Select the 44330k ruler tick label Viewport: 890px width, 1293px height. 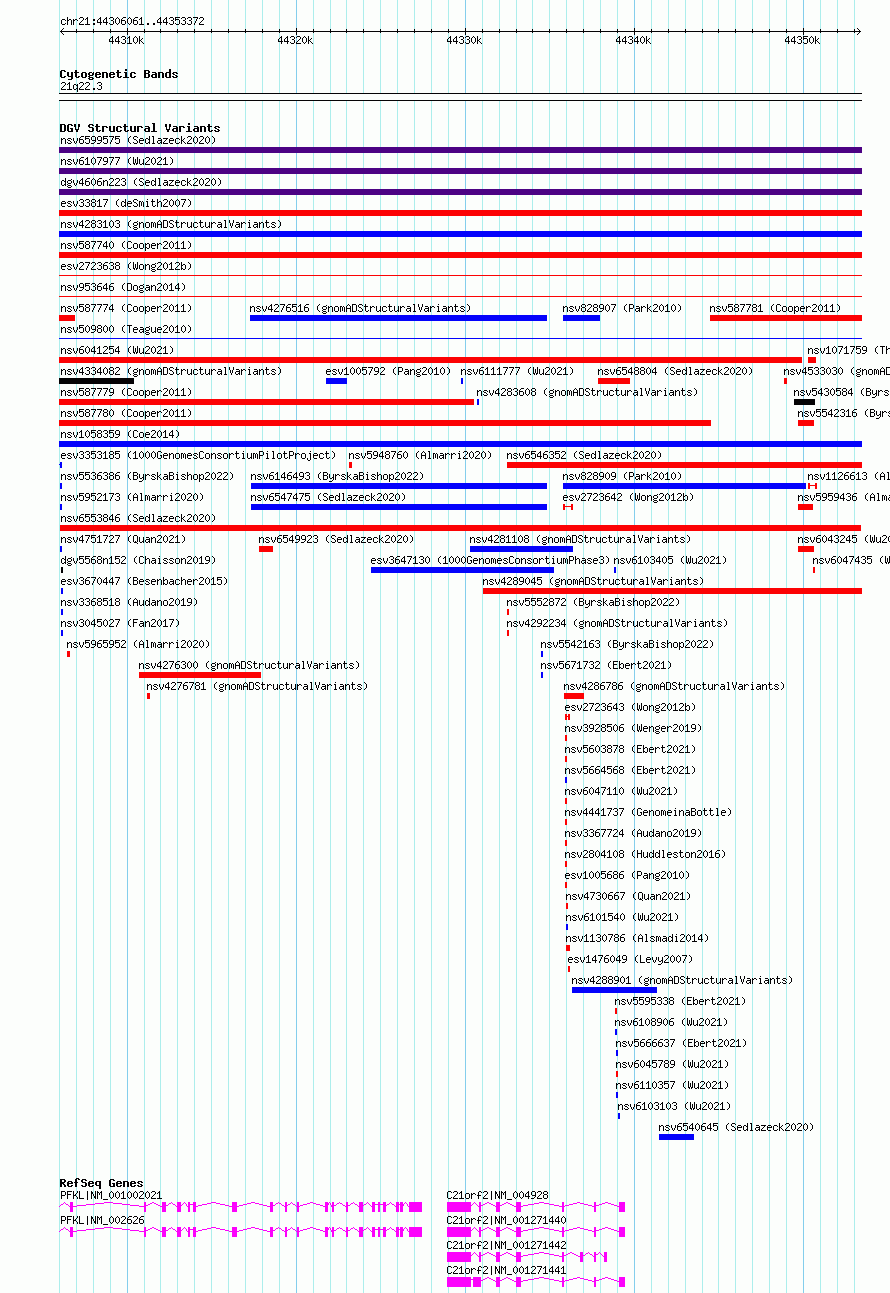click(x=464, y=40)
